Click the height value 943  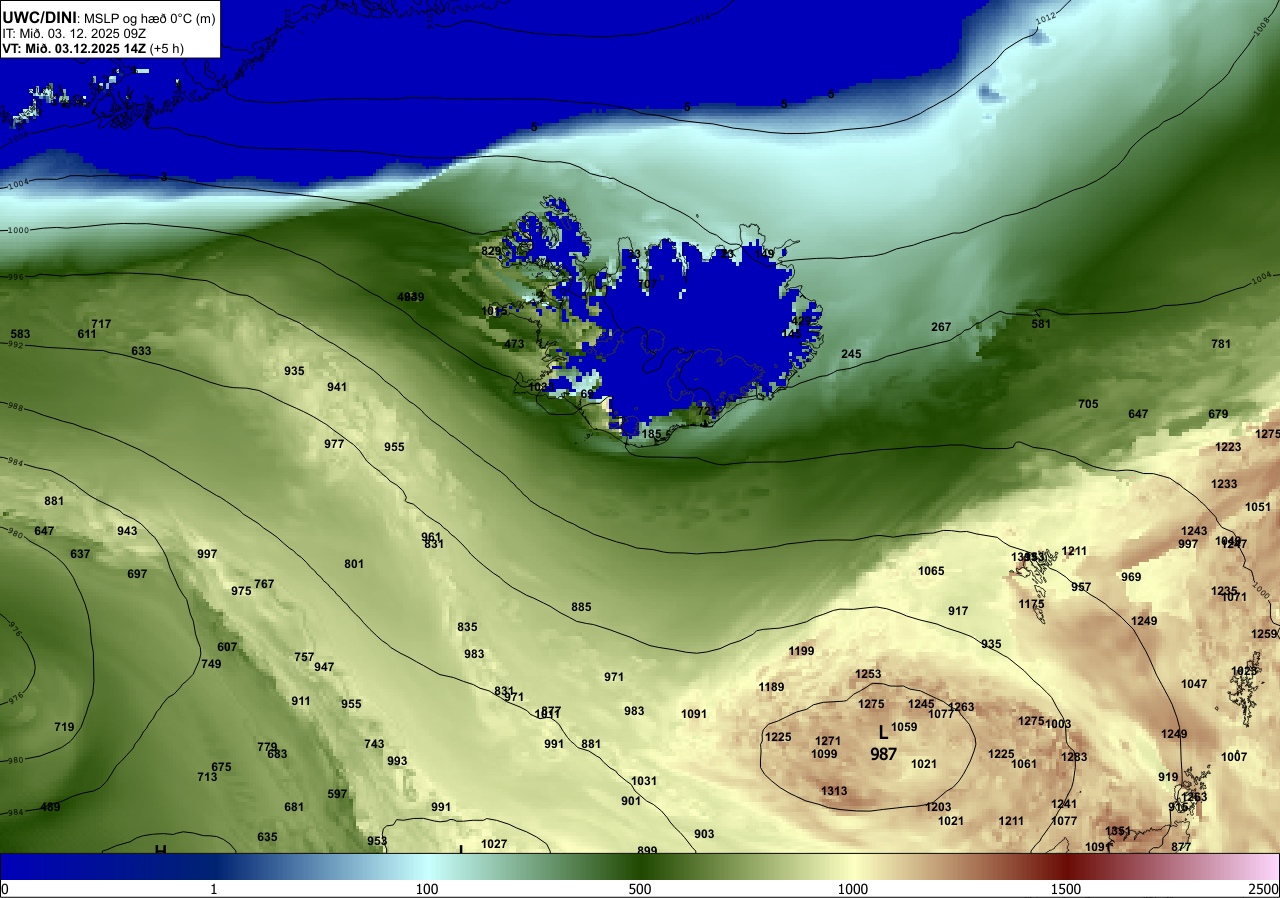127,531
